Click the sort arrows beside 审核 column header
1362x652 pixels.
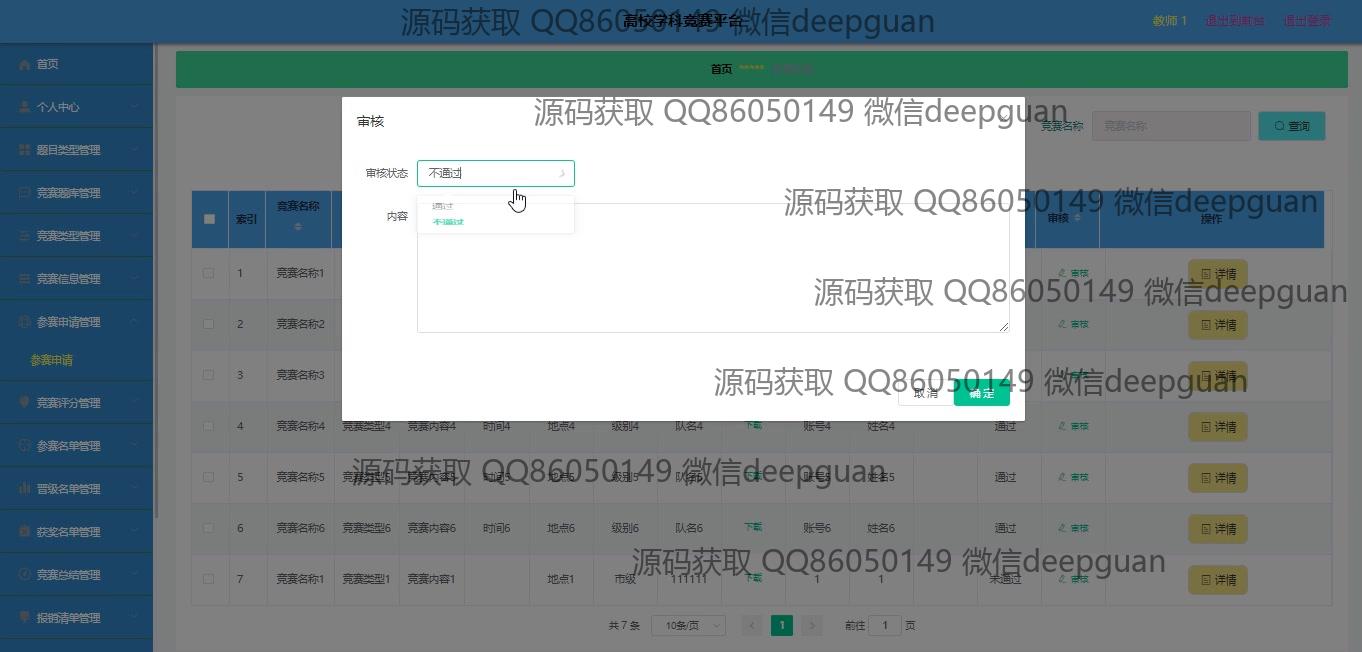tap(1077, 218)
